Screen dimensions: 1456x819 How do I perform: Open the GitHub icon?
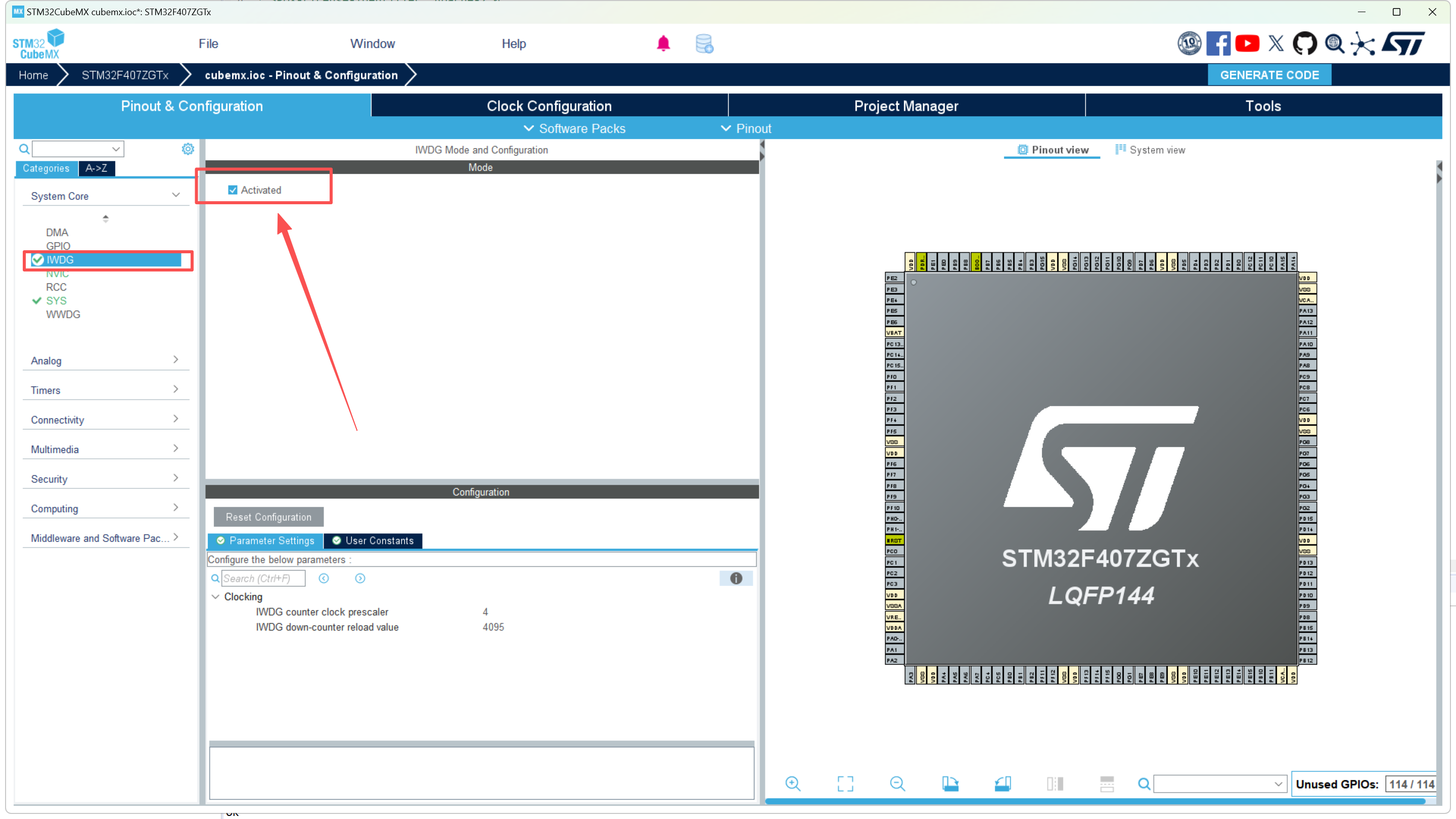click(1304, 43)
